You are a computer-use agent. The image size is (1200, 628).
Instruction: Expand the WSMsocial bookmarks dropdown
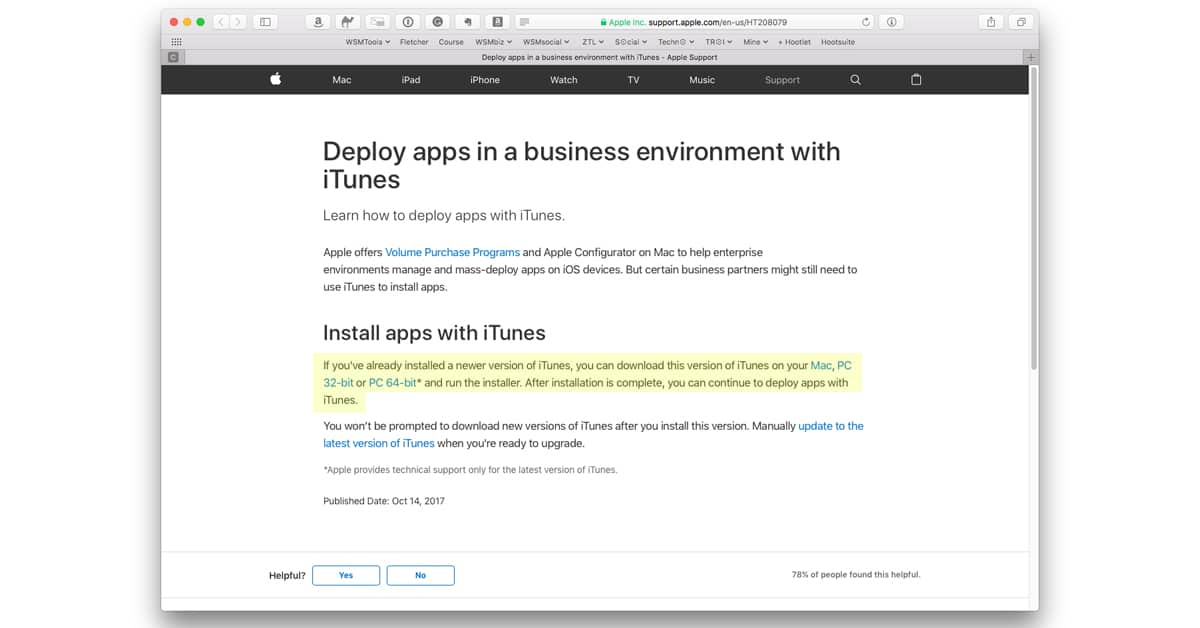546,42
